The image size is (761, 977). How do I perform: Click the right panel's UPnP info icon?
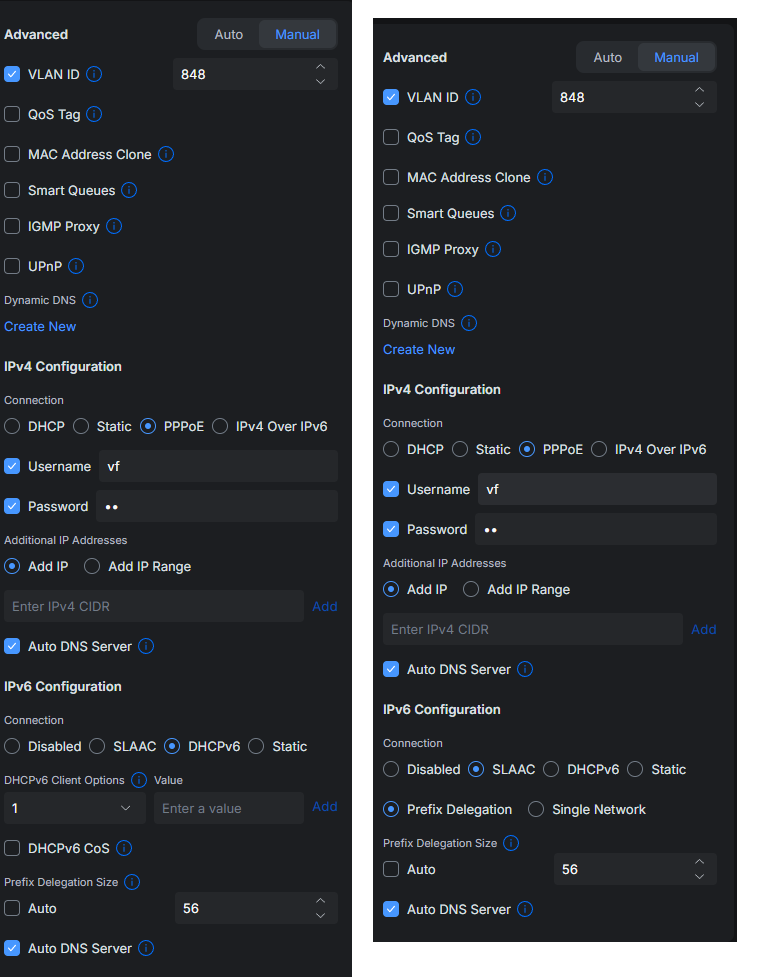[x=455, y=289]
